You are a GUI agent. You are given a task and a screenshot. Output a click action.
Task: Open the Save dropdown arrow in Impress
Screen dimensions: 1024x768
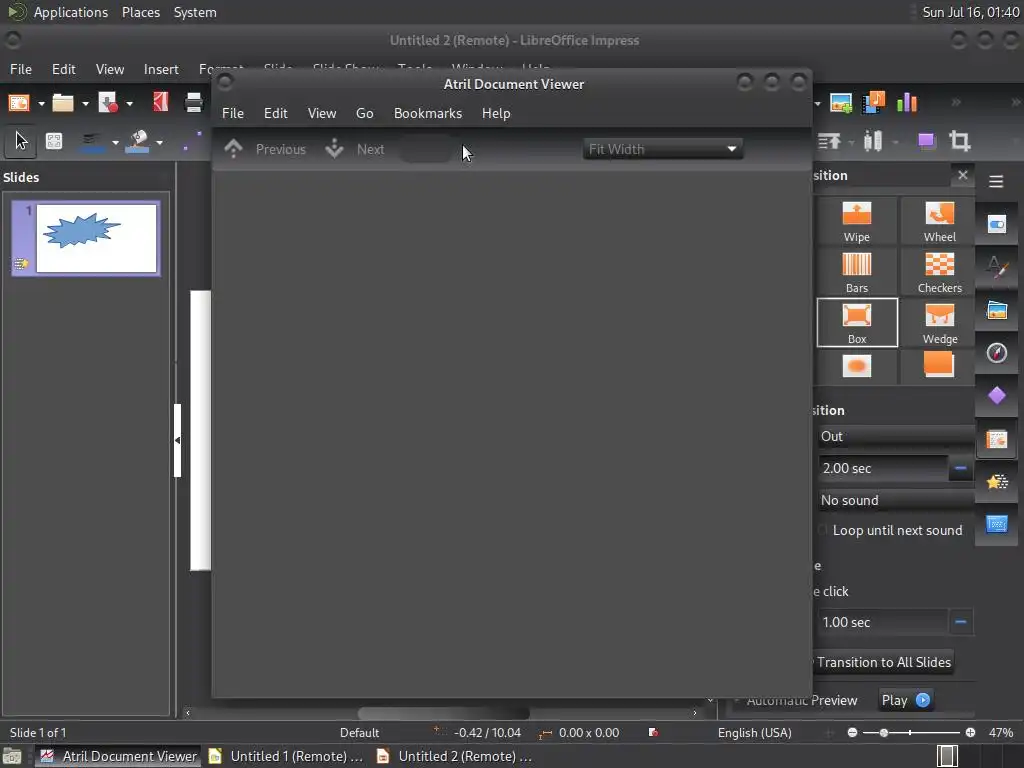129,103
